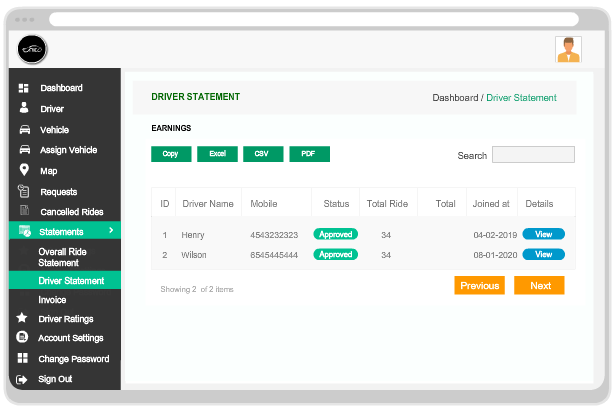Click the driver name Henry
The height and width of the screenshot is (412, 615).
[193, 235]
